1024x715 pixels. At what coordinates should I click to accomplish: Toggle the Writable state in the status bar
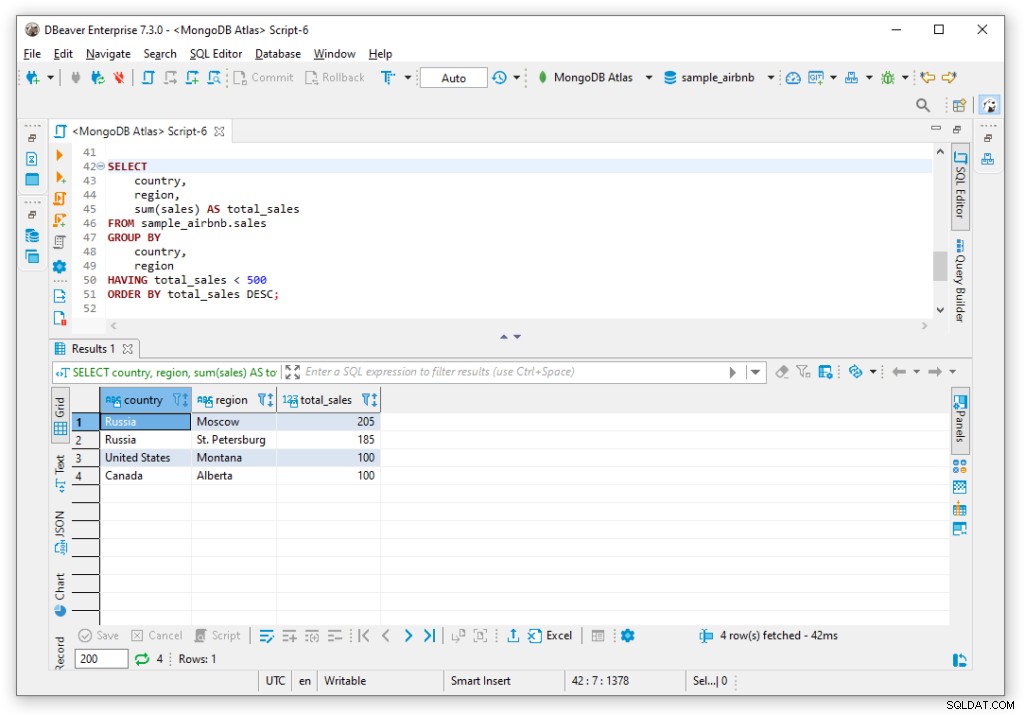(x=345, y=680)
